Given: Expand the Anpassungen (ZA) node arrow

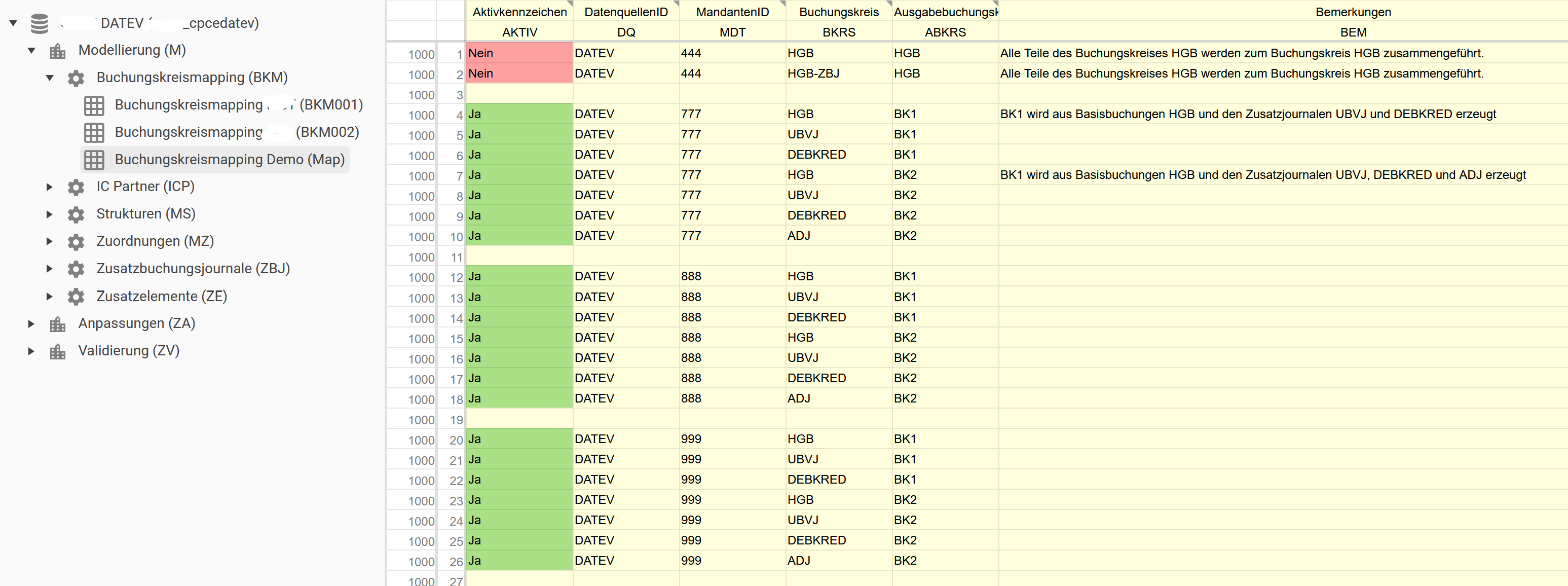Looking at the screenshot, I should [x=31, y=323].
